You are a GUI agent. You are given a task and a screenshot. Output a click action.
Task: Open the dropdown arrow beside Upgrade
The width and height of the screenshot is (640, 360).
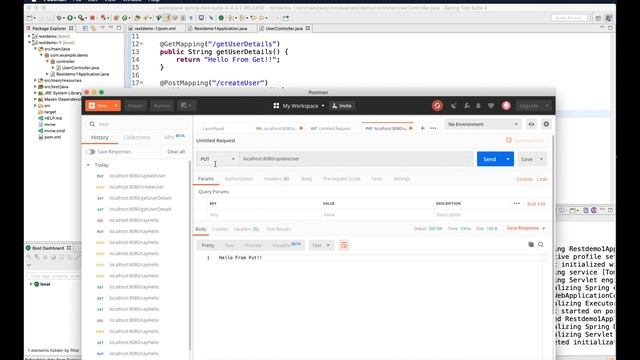pos(547,106)
